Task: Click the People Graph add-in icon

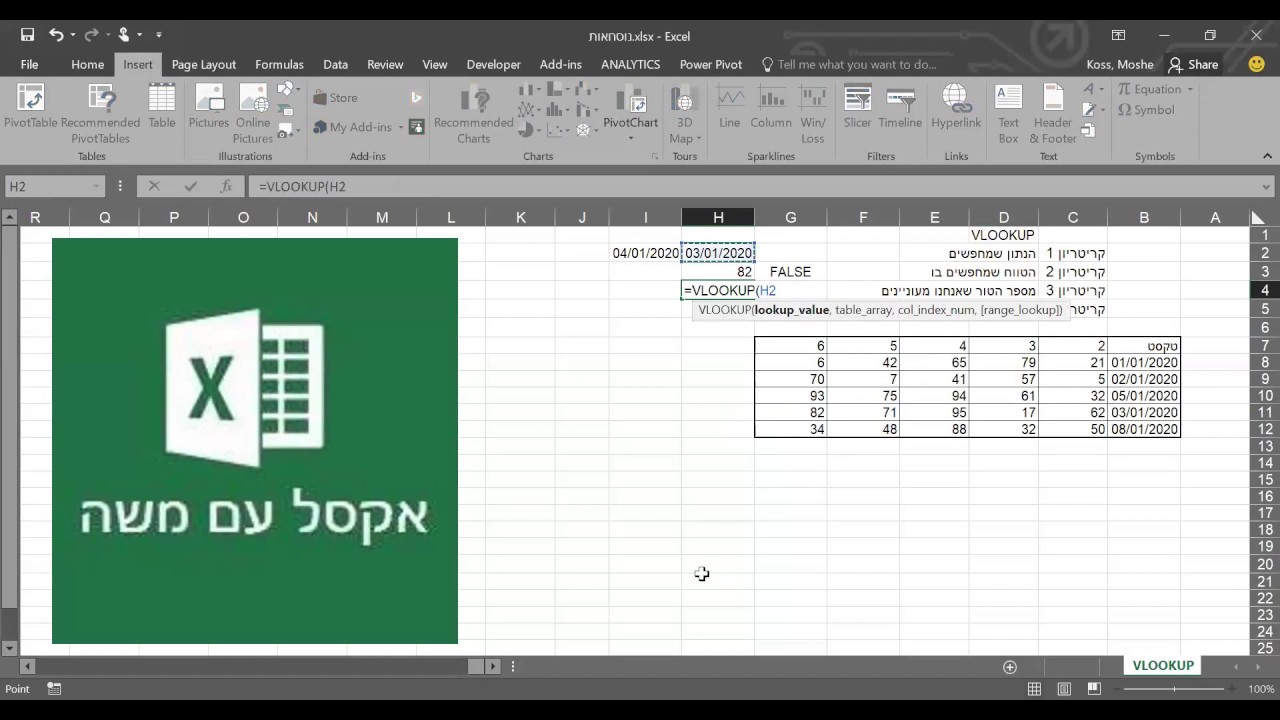Action: [x=416, y=127]
